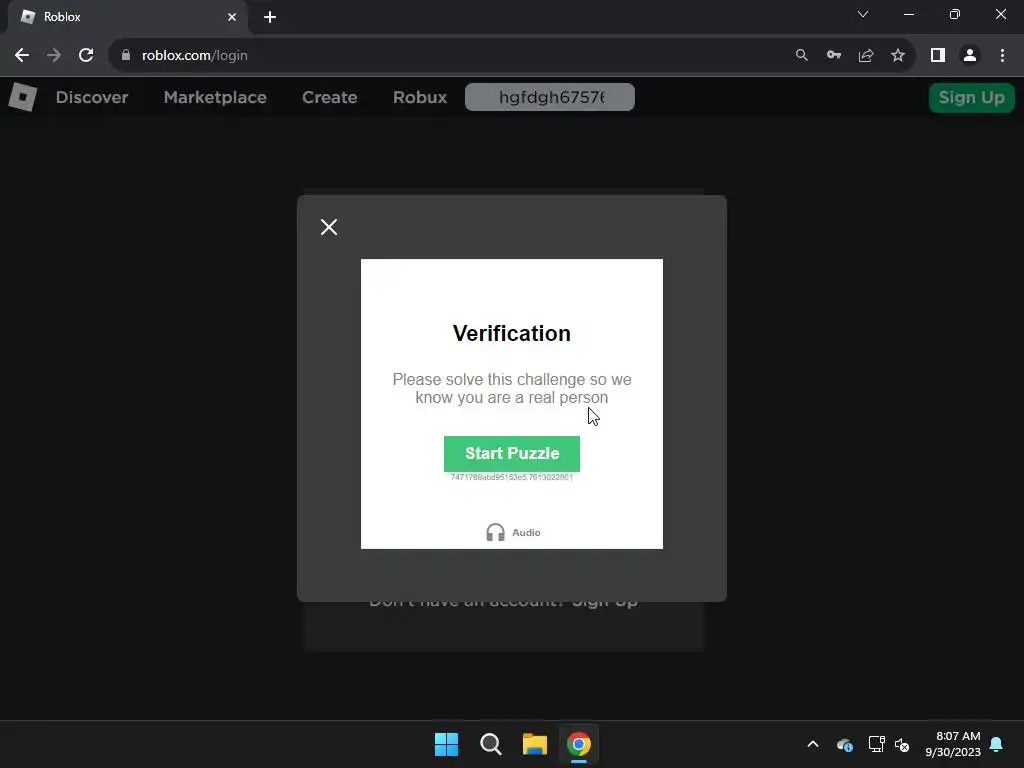Screen dimensions: 1024x768
Task: Open the saved passwords key icon
Action: [833, 56]
